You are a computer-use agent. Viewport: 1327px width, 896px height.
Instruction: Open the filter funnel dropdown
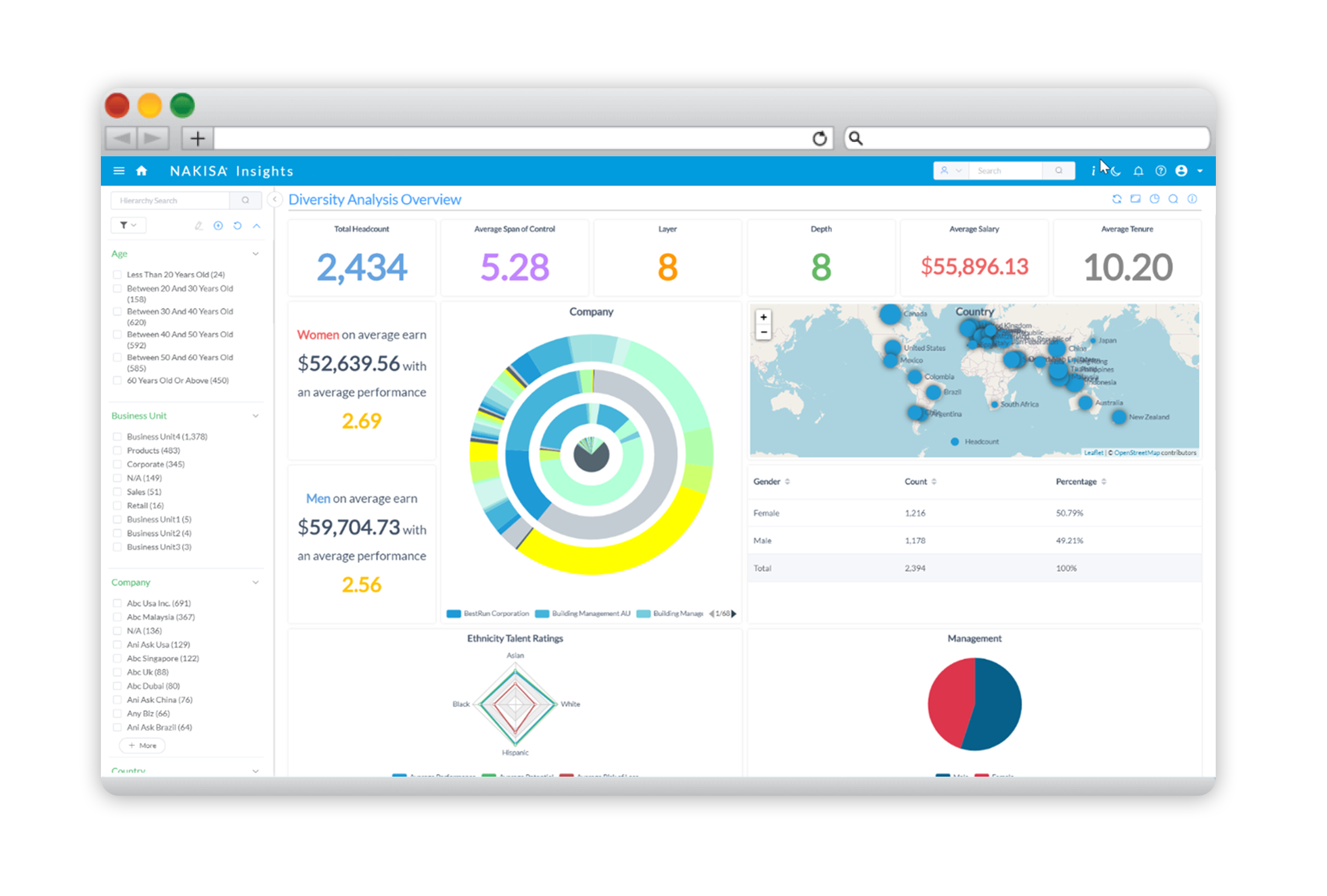coord(128,225)
